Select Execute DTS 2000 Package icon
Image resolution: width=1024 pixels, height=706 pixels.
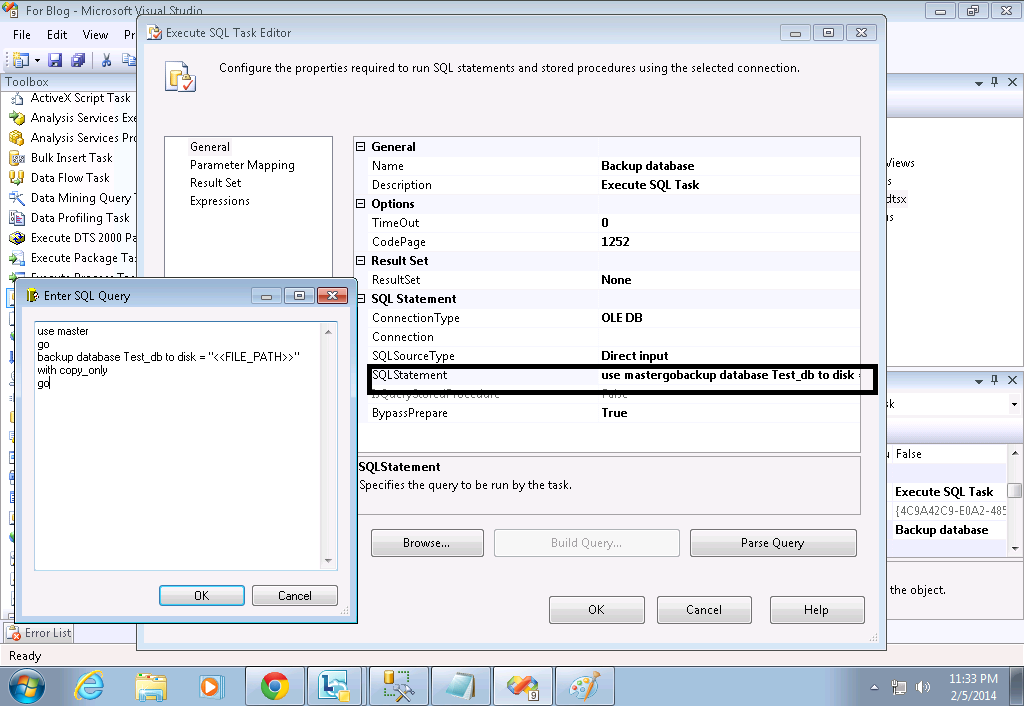click(x=16, y=238)
